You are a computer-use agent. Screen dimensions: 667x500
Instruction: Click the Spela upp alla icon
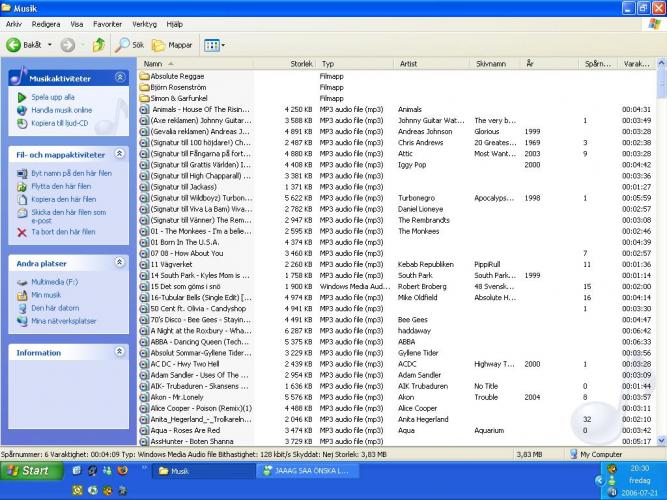point(22,97)
